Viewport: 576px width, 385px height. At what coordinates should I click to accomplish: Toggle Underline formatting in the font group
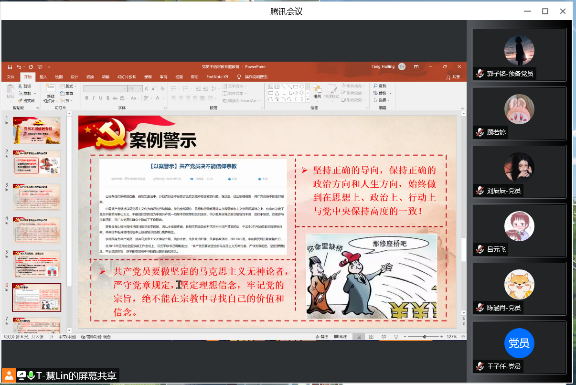tap(100, 98)
